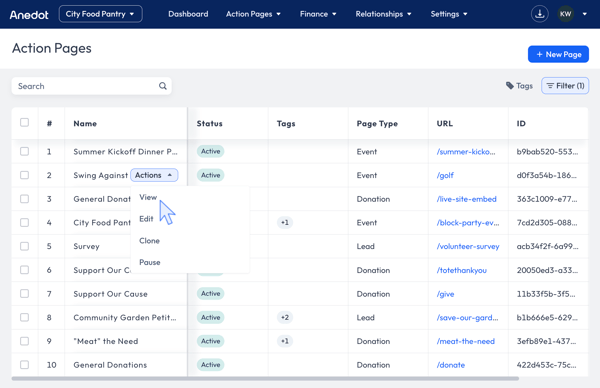This screenshot has width=600, height=388.
Task: Select Community Garden Petition row checkbox
Action: click(24, 318)
